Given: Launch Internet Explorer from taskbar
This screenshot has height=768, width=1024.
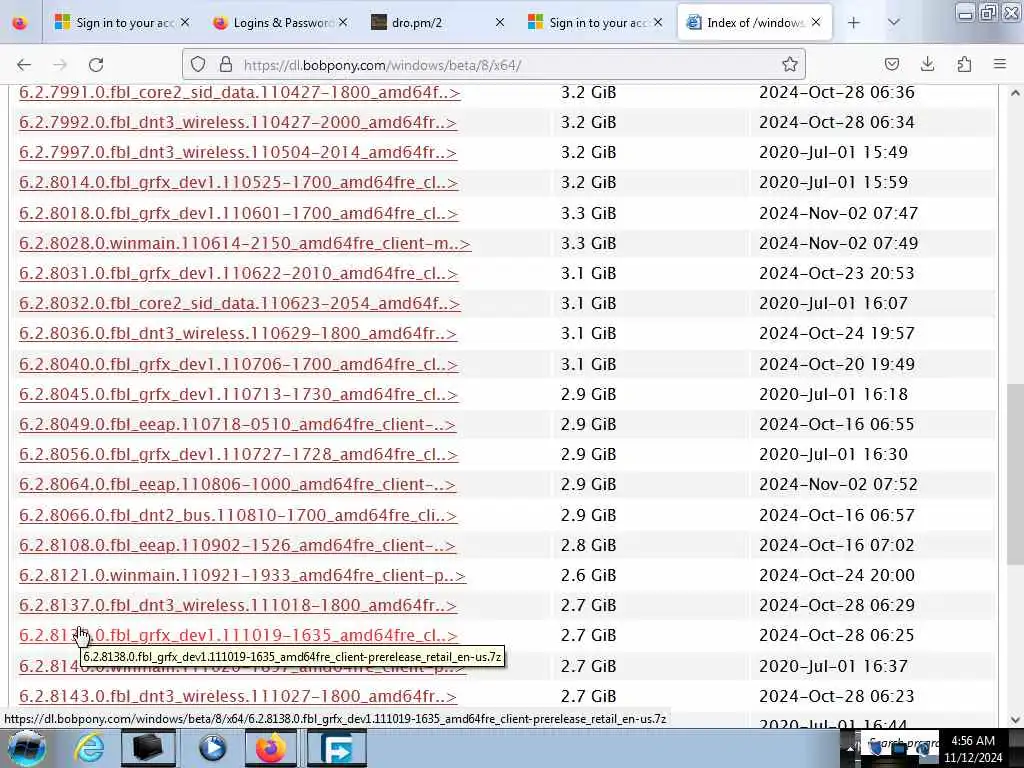Looking at the screenshot, I should (88, 748).
